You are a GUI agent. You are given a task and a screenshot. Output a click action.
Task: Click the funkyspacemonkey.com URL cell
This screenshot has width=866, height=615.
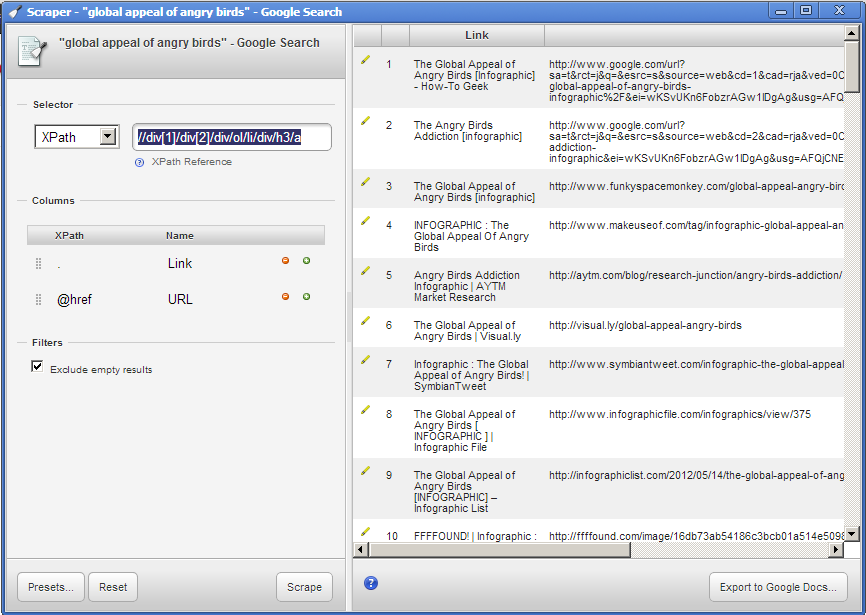(696, 186)
